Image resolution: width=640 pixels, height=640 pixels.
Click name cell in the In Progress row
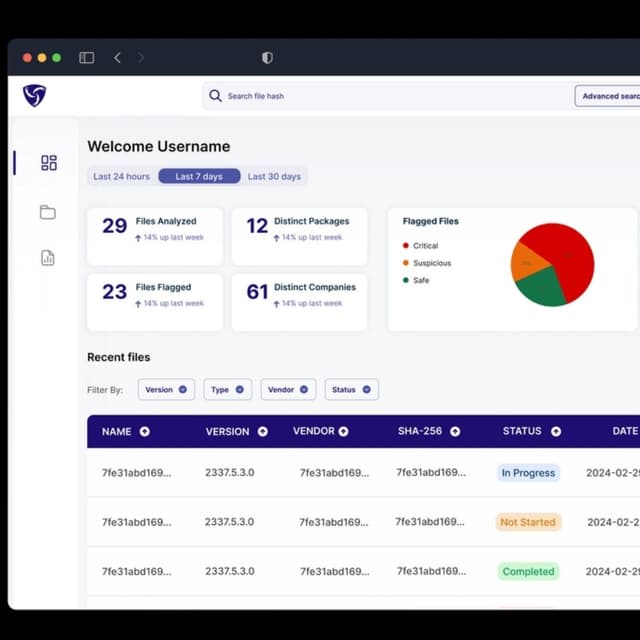point(136,473)
